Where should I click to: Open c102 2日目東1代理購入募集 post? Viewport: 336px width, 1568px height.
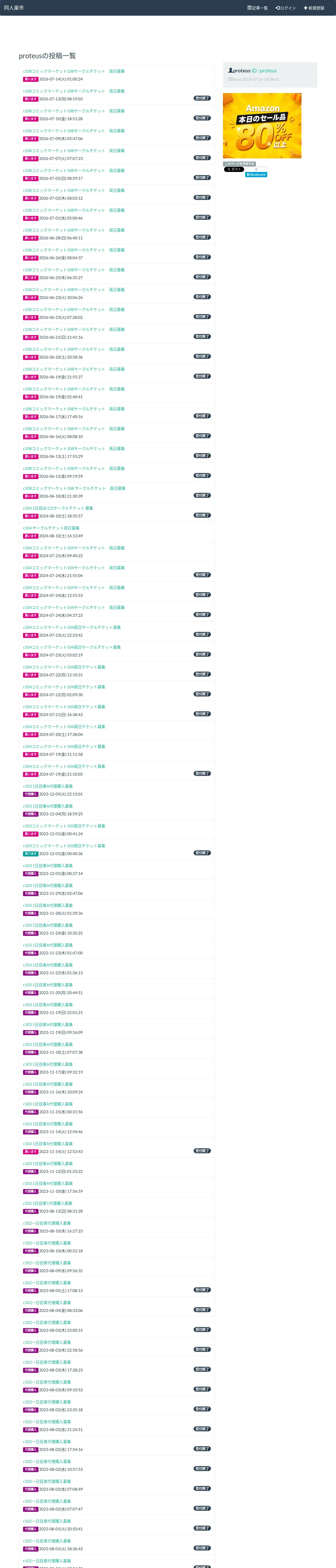[x=48, y=1203]
